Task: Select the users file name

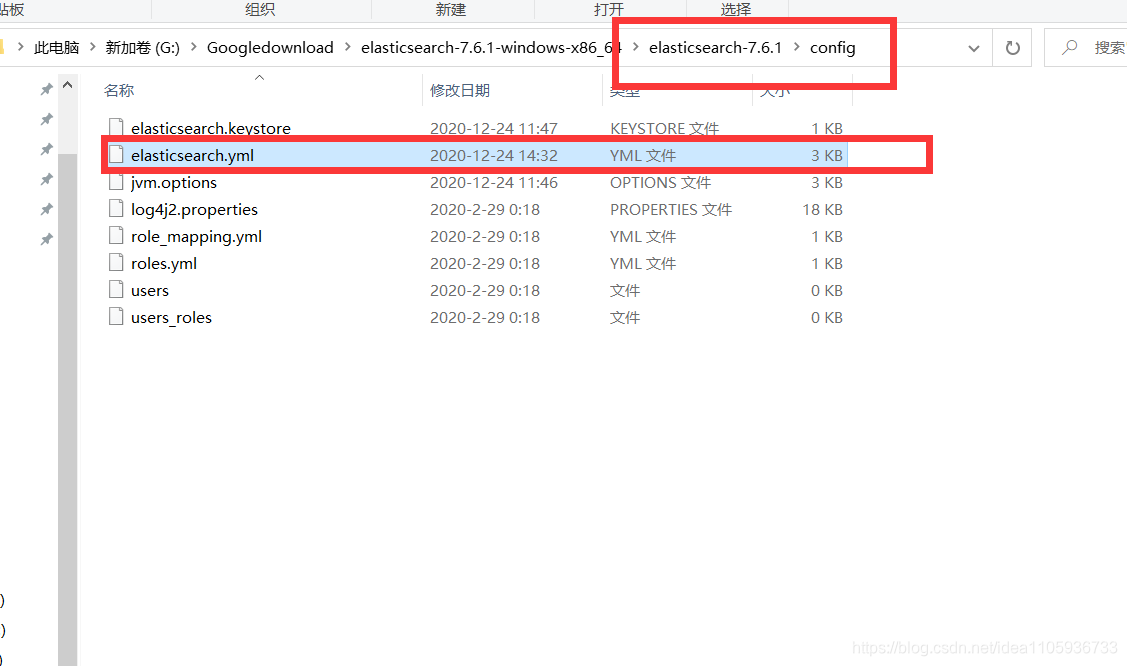Action: [x=150, y=290]
